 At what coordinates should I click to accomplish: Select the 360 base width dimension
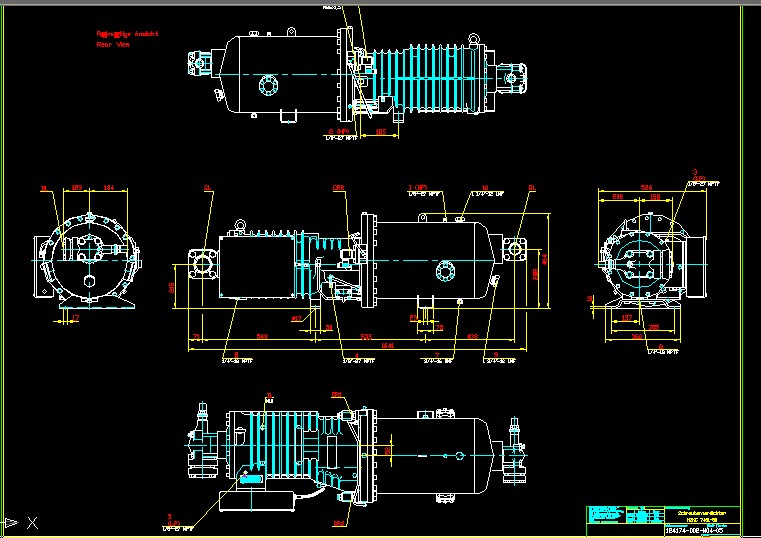(x=637, y=337)
